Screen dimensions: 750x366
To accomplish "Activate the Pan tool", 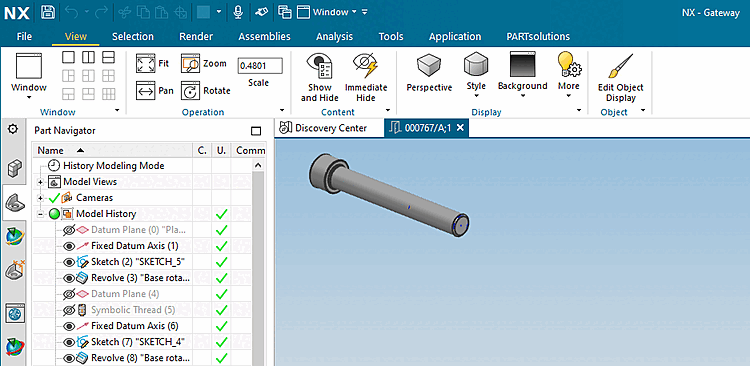I will coord(154,90).
